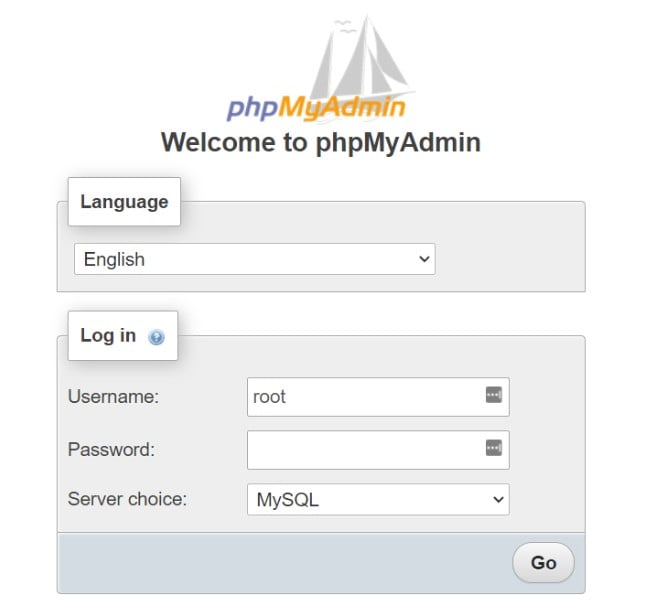666x600 pixels.
Task: Click inside the empty Password field
Action: [x=365, y=449]
